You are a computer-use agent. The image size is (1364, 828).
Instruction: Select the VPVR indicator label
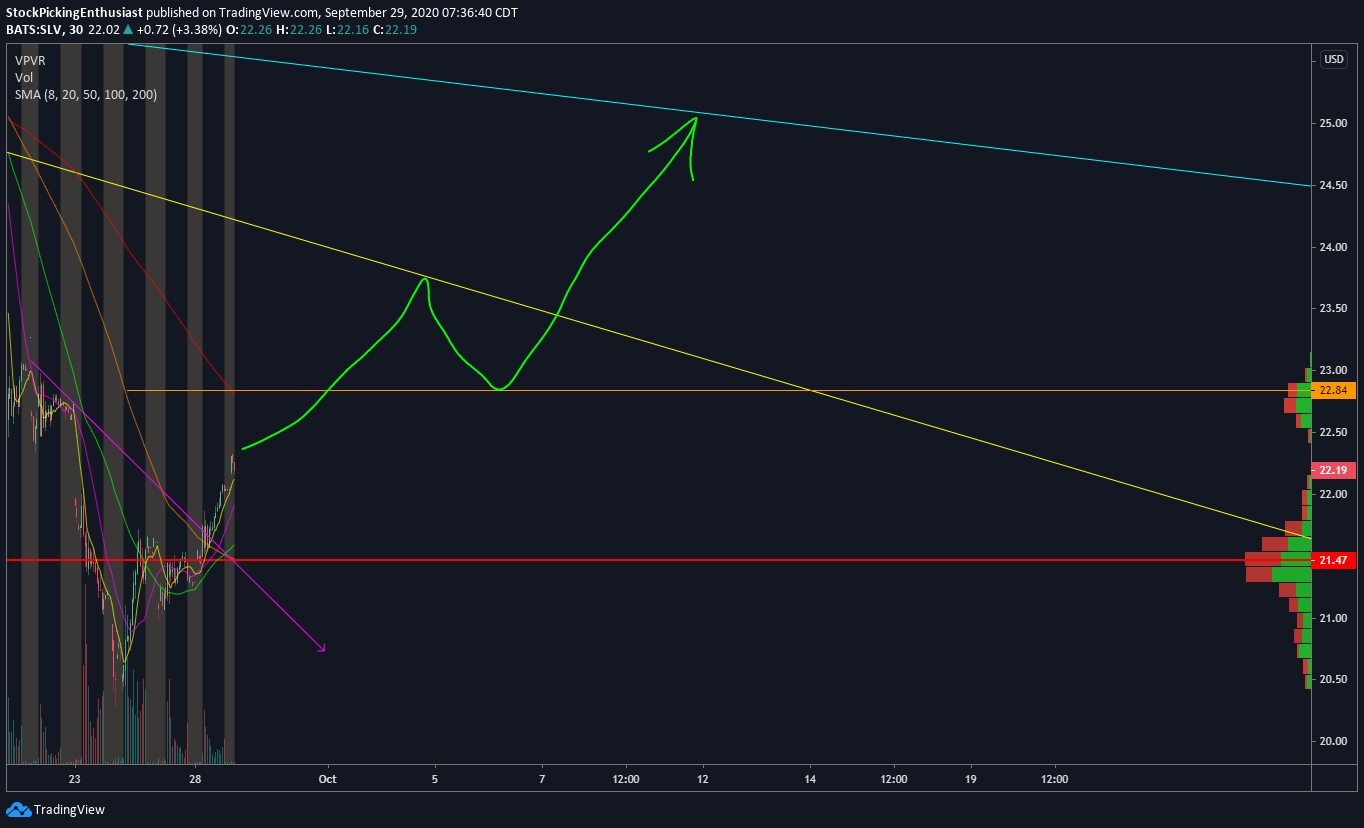point(30,60)
